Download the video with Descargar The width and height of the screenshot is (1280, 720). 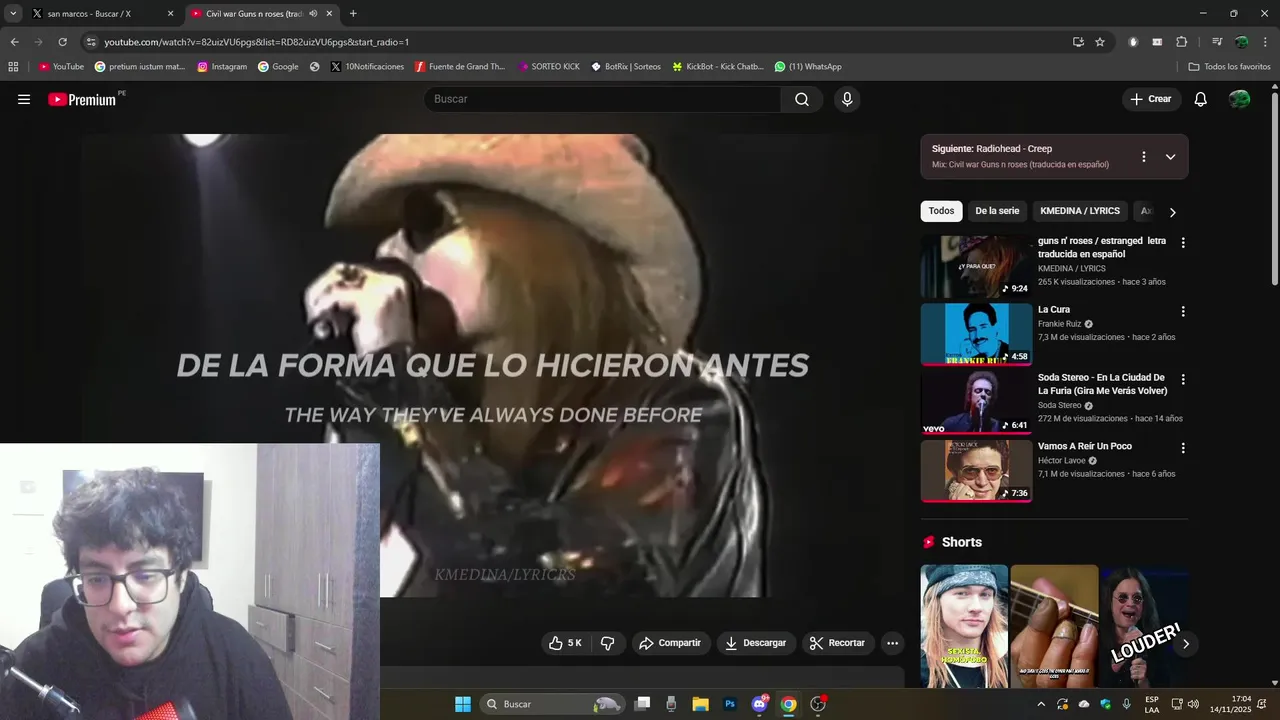pos(756,643)
